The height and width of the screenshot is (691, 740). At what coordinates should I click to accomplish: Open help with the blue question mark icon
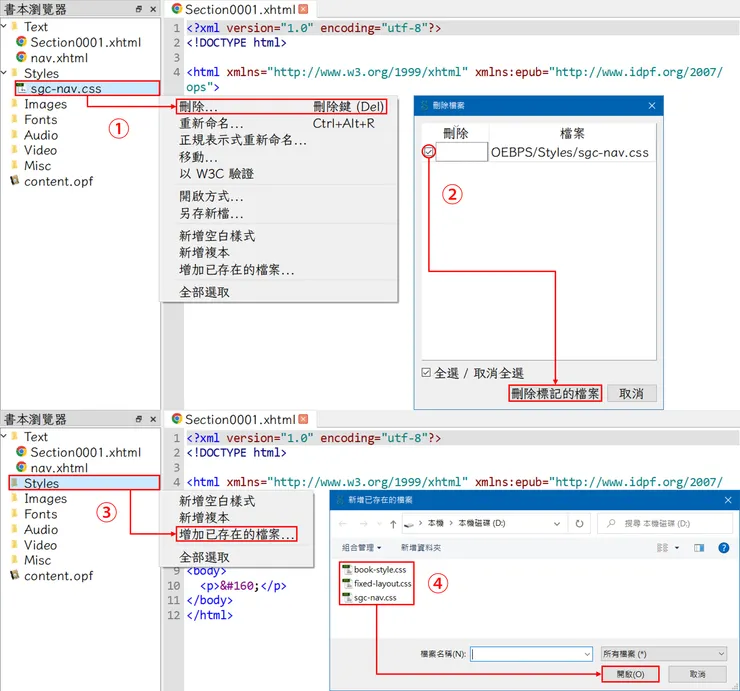pos(723,548)
